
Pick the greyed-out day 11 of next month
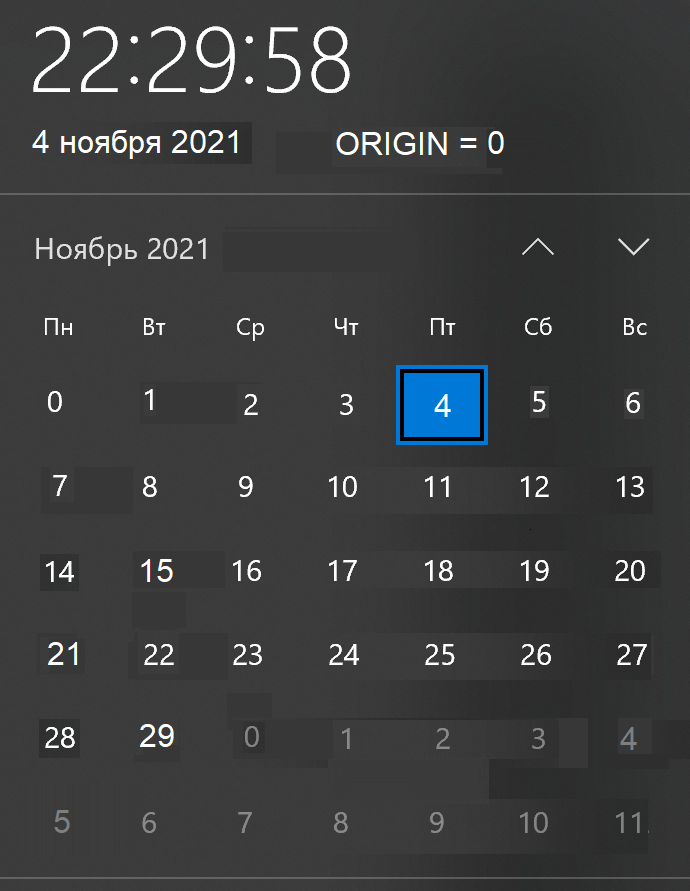pyautogui.click(x=628, y=823)
